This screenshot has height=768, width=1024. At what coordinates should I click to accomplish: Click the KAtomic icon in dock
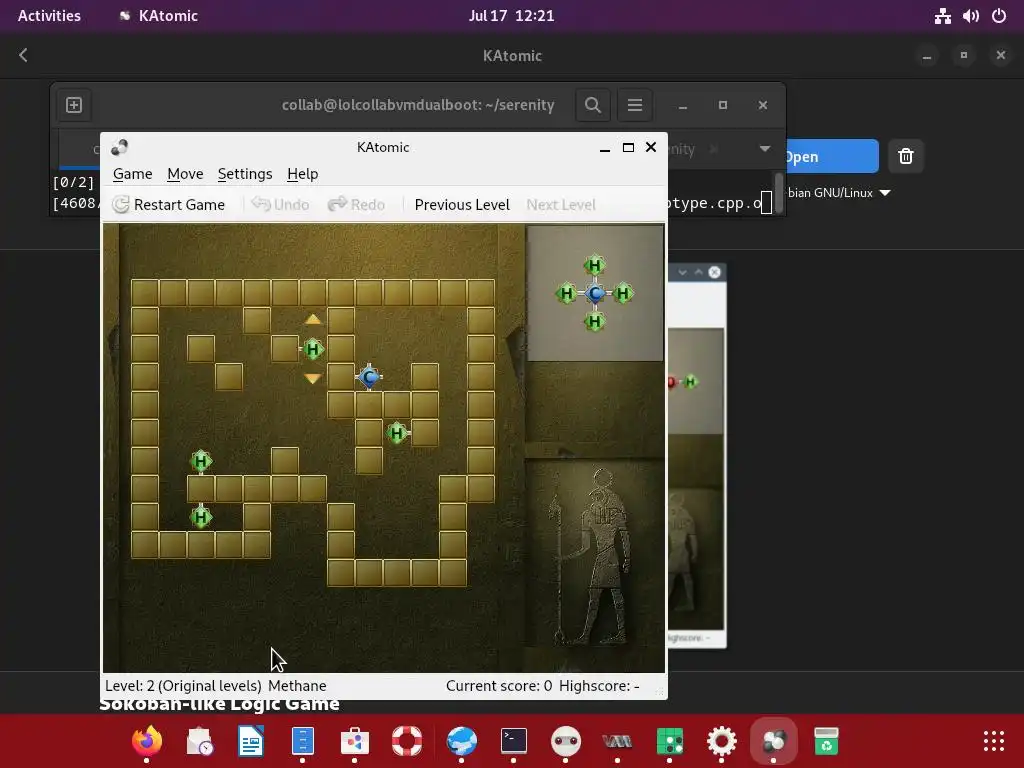[x=773, y=741]
